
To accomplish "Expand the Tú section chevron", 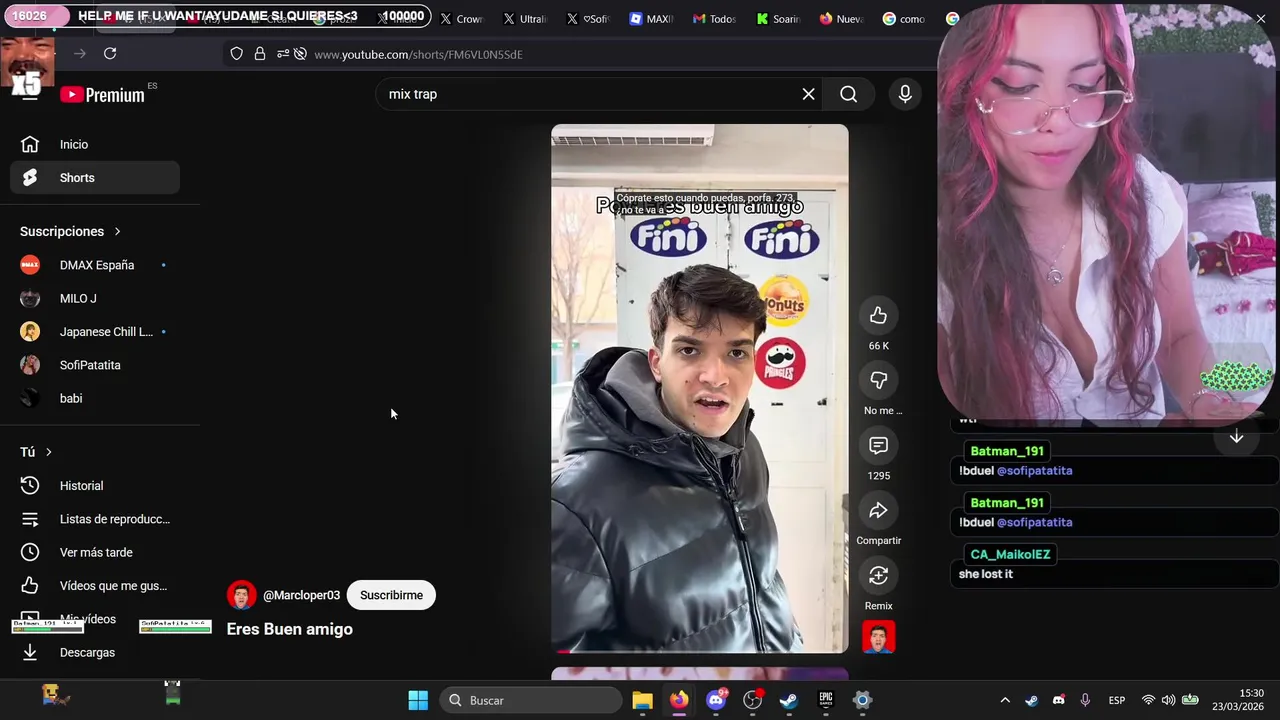I will pyautogui.click(x=48, y=452).
